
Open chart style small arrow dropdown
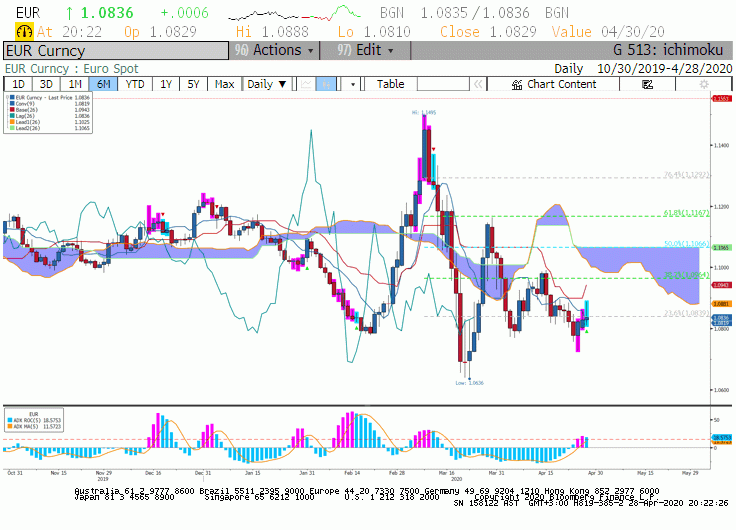pos(353,84)
